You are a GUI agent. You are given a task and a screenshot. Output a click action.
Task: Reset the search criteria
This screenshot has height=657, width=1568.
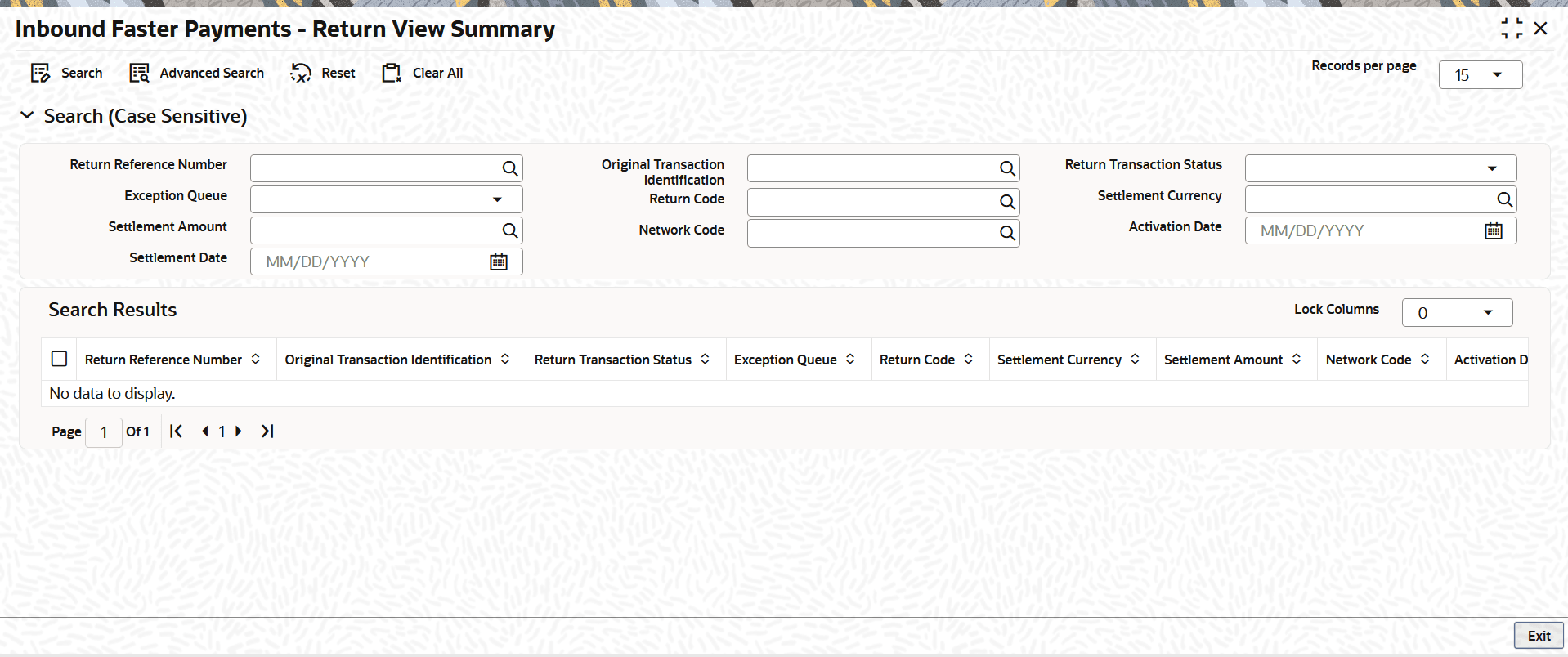click(x=323, y=74)
